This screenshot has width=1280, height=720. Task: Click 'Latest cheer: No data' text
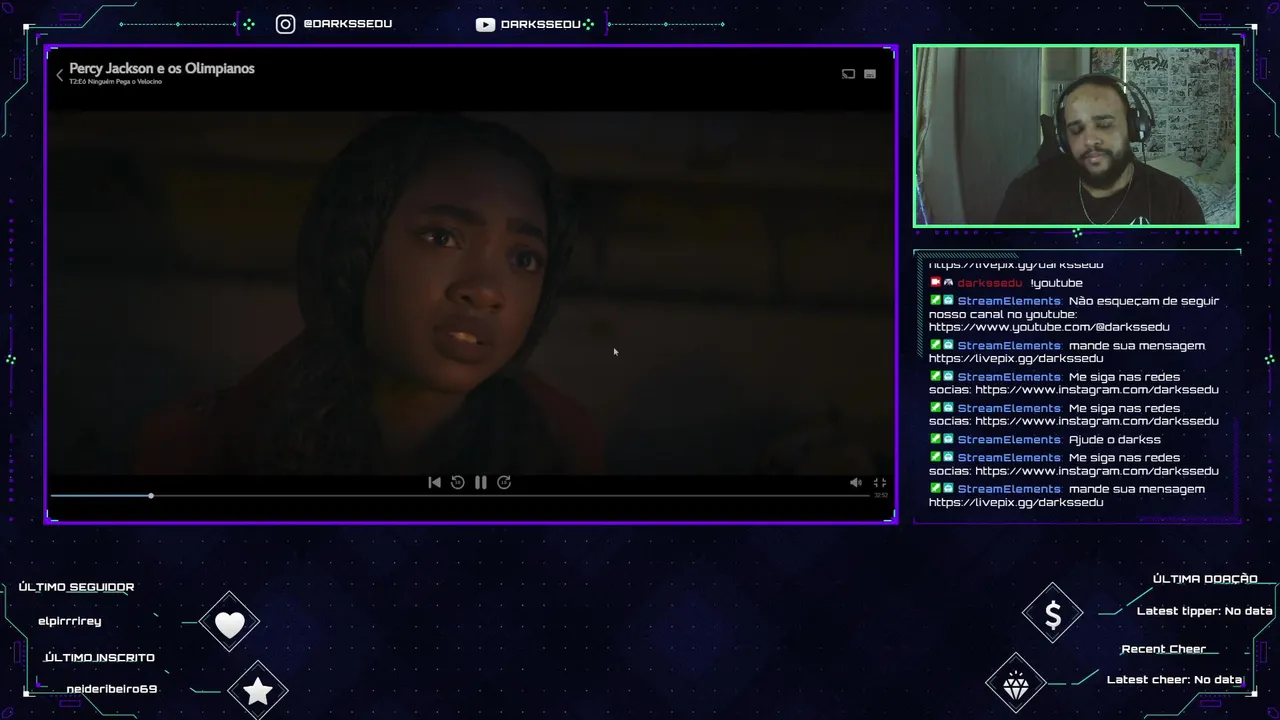tap(1174, 679)
